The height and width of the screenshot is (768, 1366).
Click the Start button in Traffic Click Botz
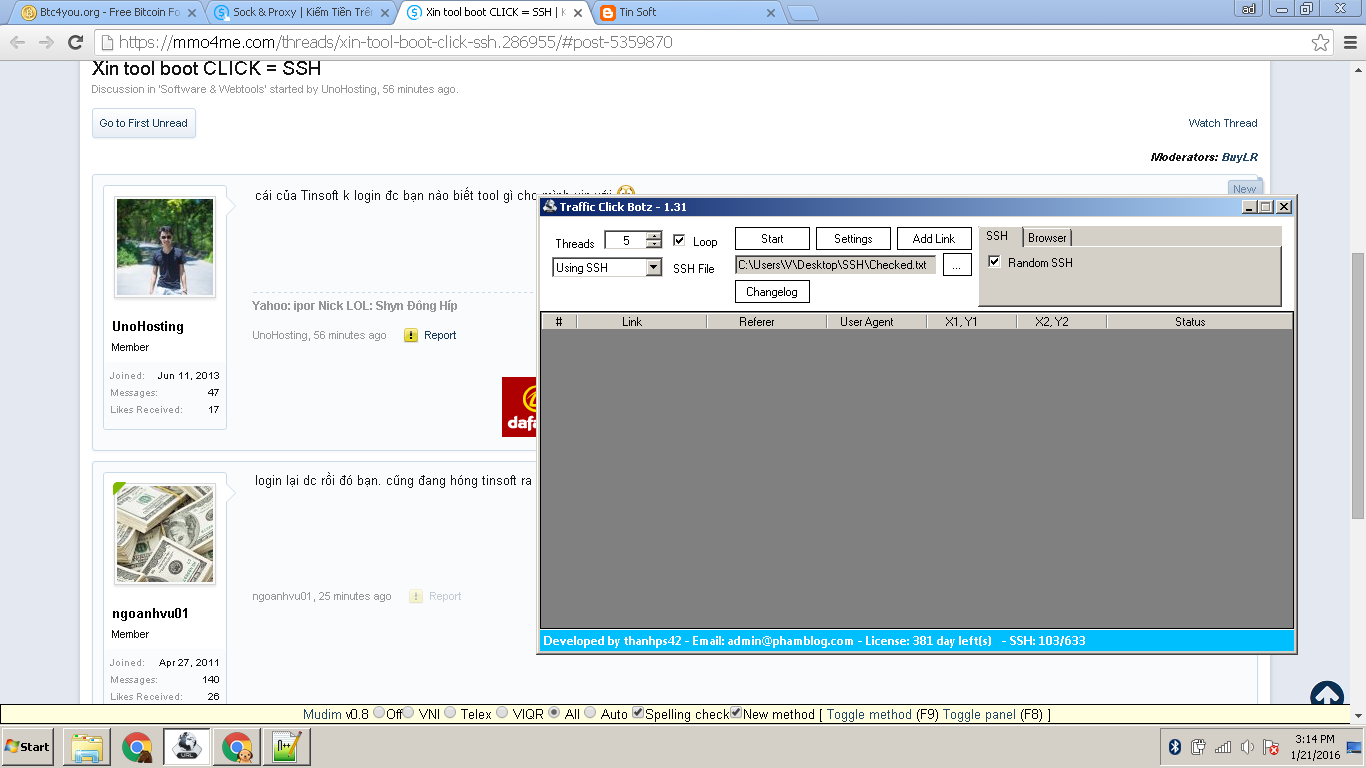772,239
